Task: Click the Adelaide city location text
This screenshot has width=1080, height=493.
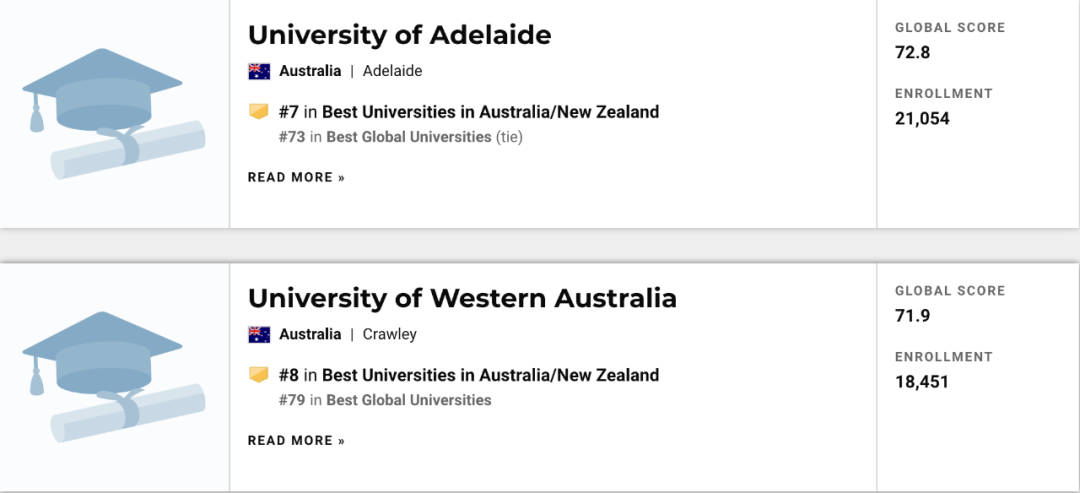Action: pos(392,71)
